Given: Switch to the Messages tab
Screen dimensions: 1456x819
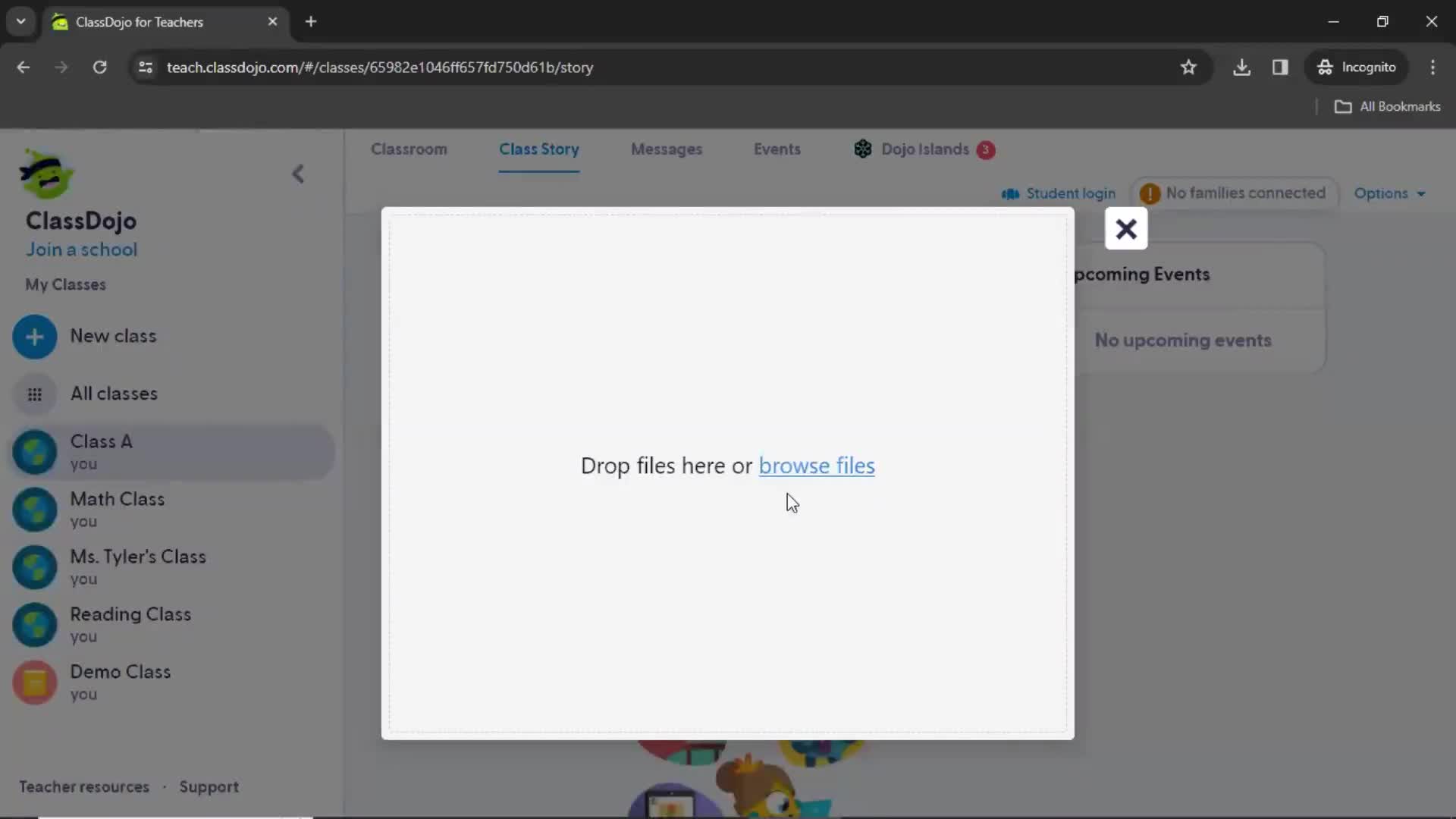Looking at the screenshot, I should [x=666, y=149].
